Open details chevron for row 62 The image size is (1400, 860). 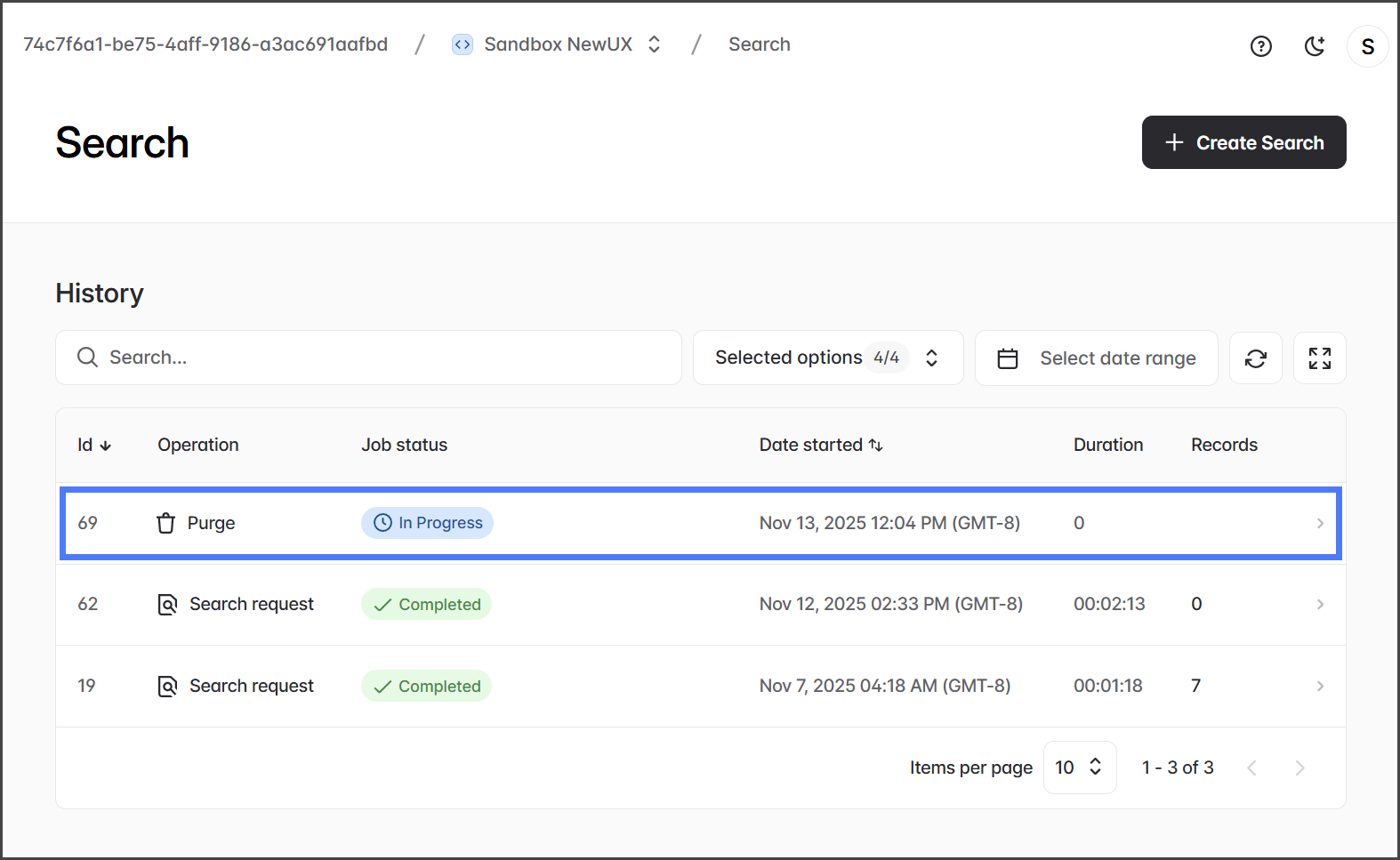[1320, 605]
